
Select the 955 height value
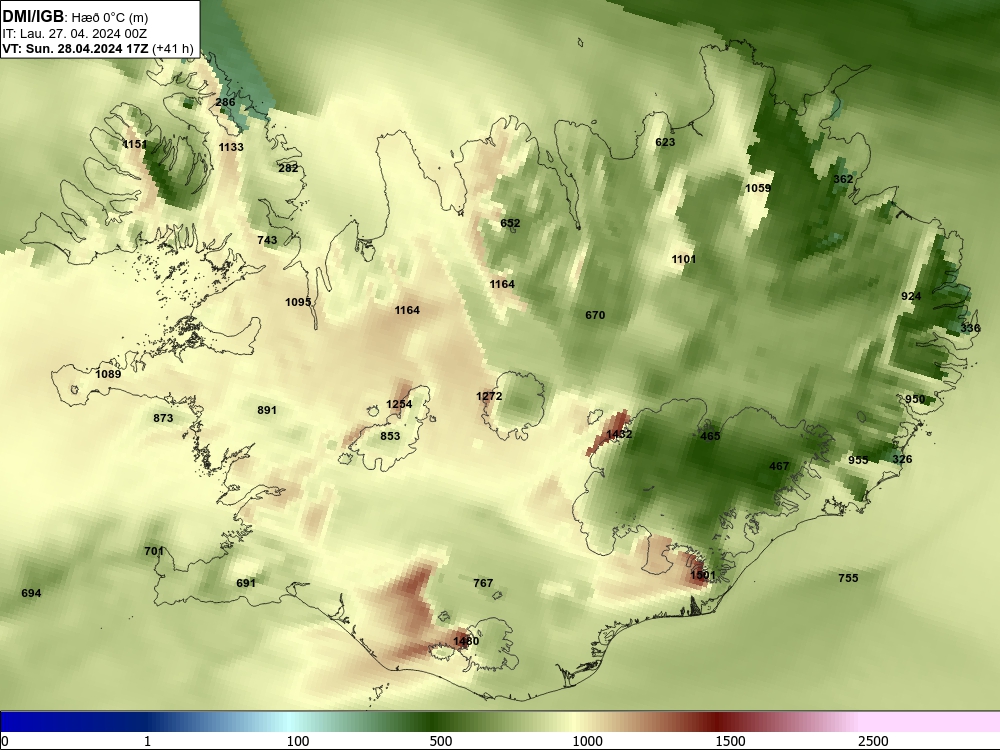858,460
